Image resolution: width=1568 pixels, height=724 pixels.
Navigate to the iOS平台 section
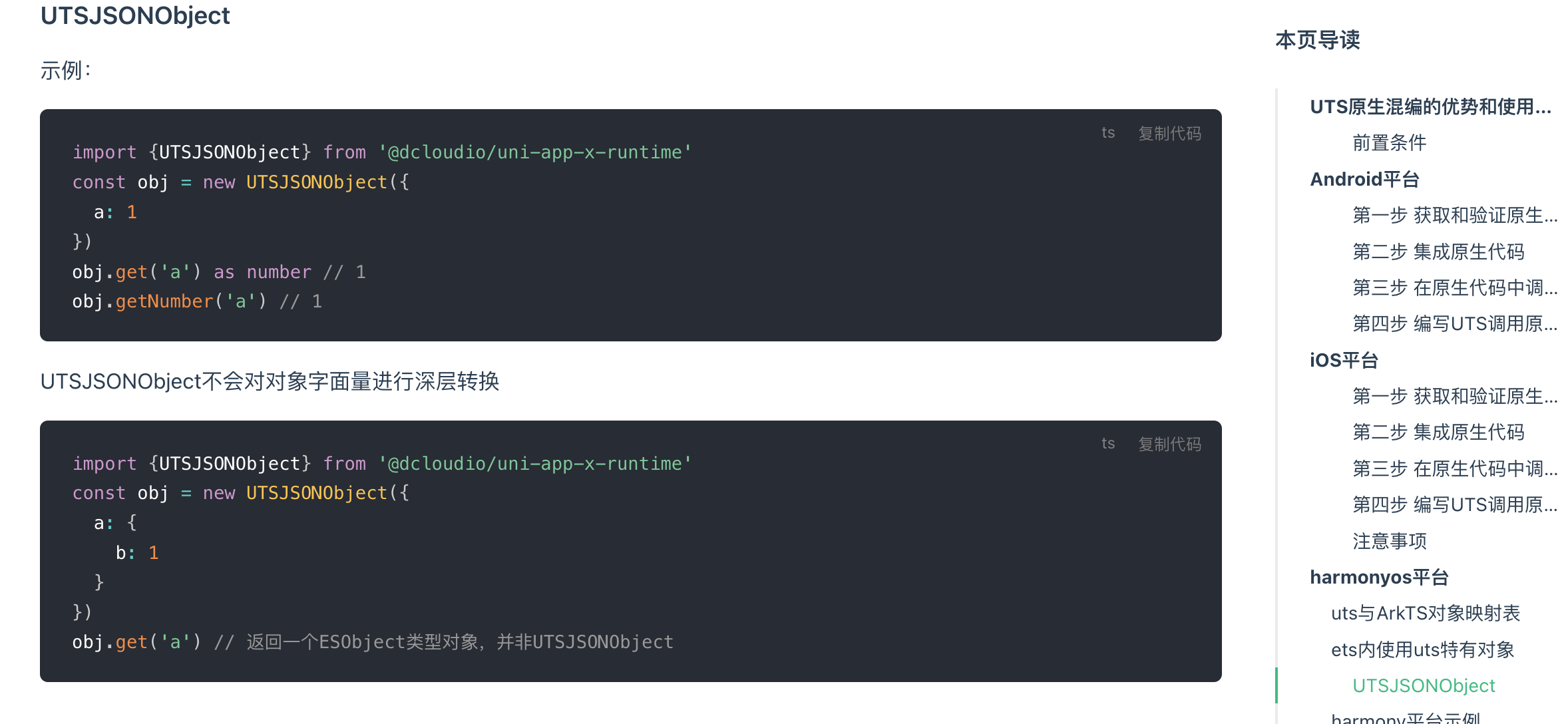[1343, 361]
